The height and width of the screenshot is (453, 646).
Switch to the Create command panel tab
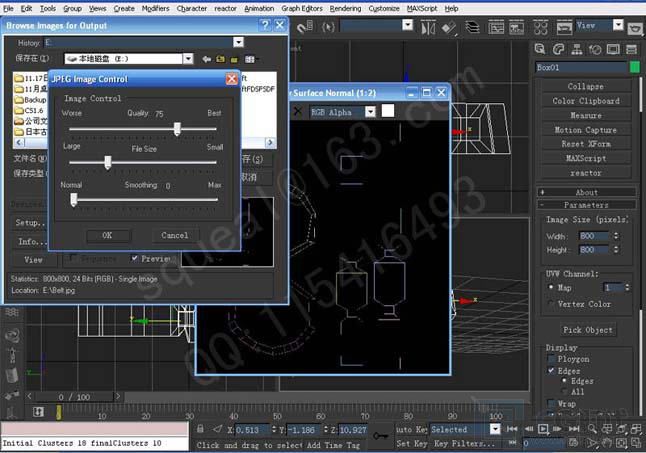540,49
